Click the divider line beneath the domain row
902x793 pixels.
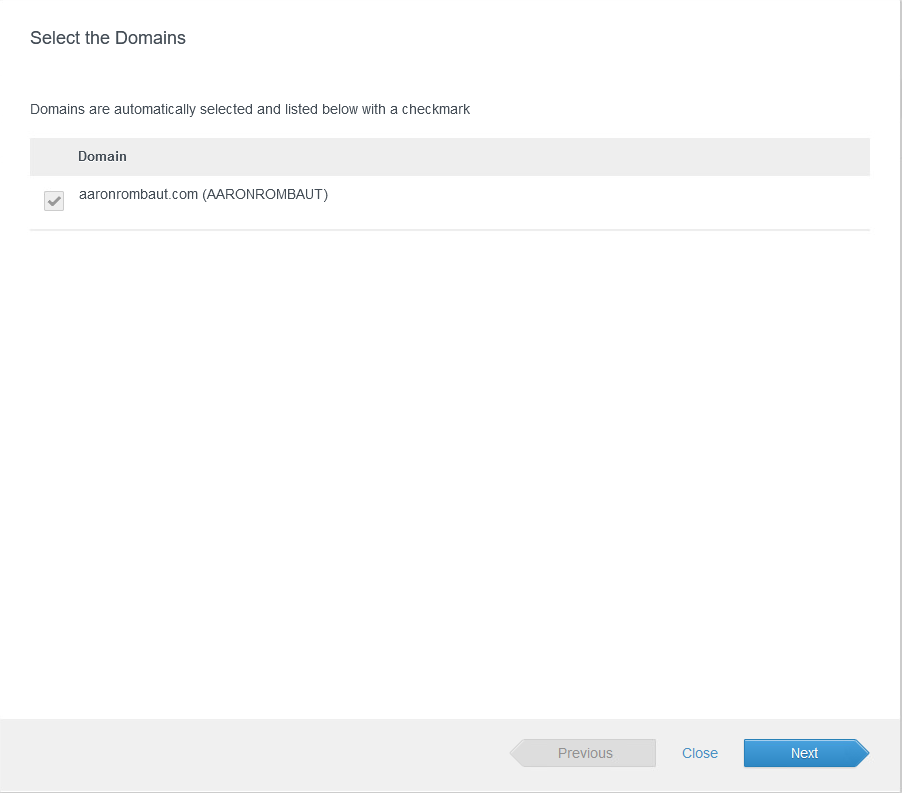450,230
